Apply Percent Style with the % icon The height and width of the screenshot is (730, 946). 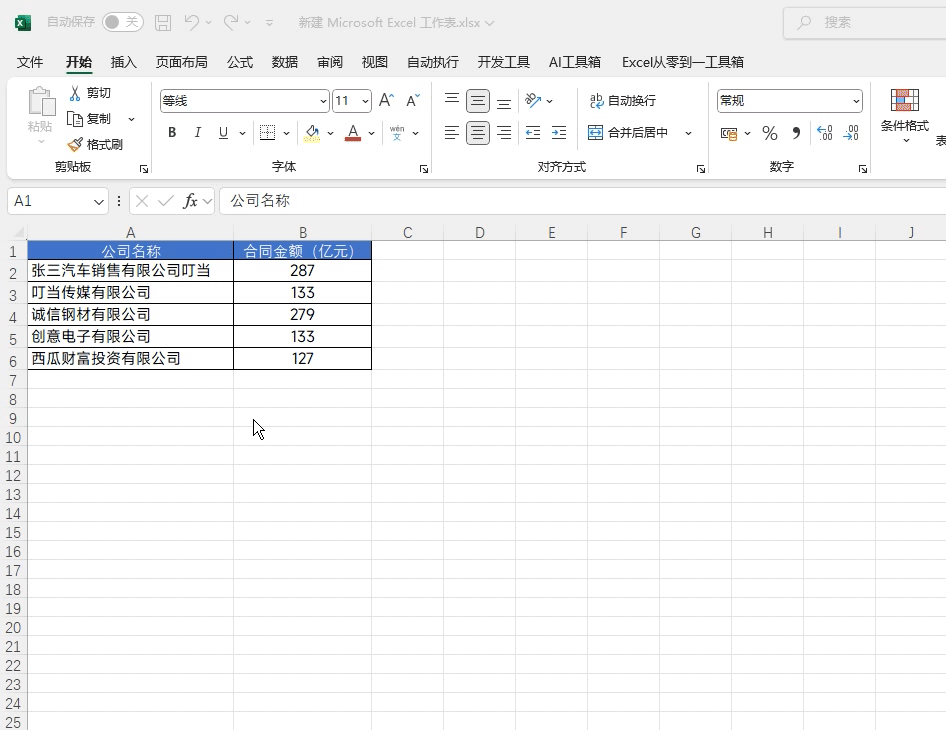(769, 133)
